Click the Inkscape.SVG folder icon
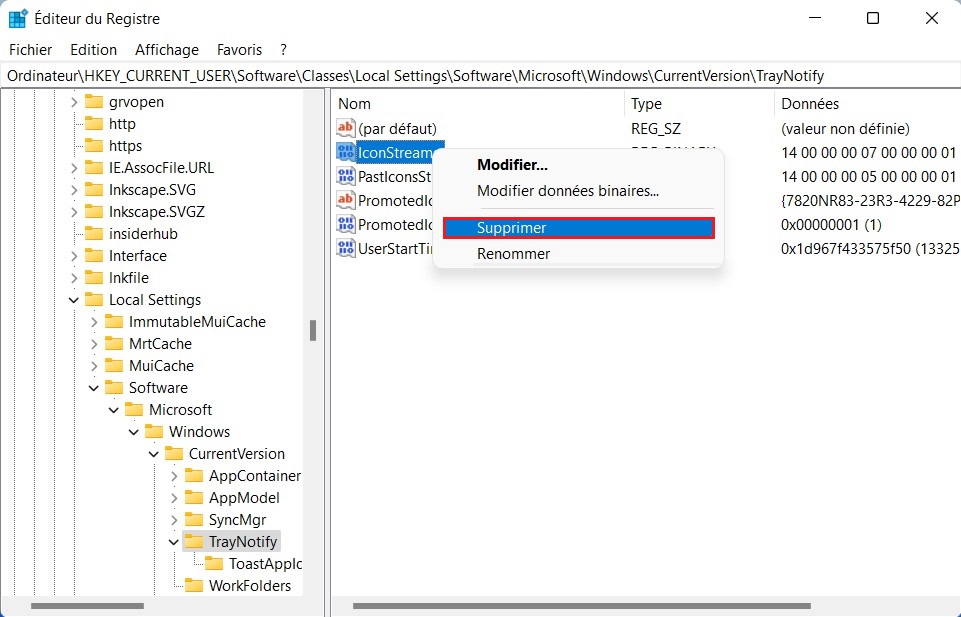 coord(94,190)
